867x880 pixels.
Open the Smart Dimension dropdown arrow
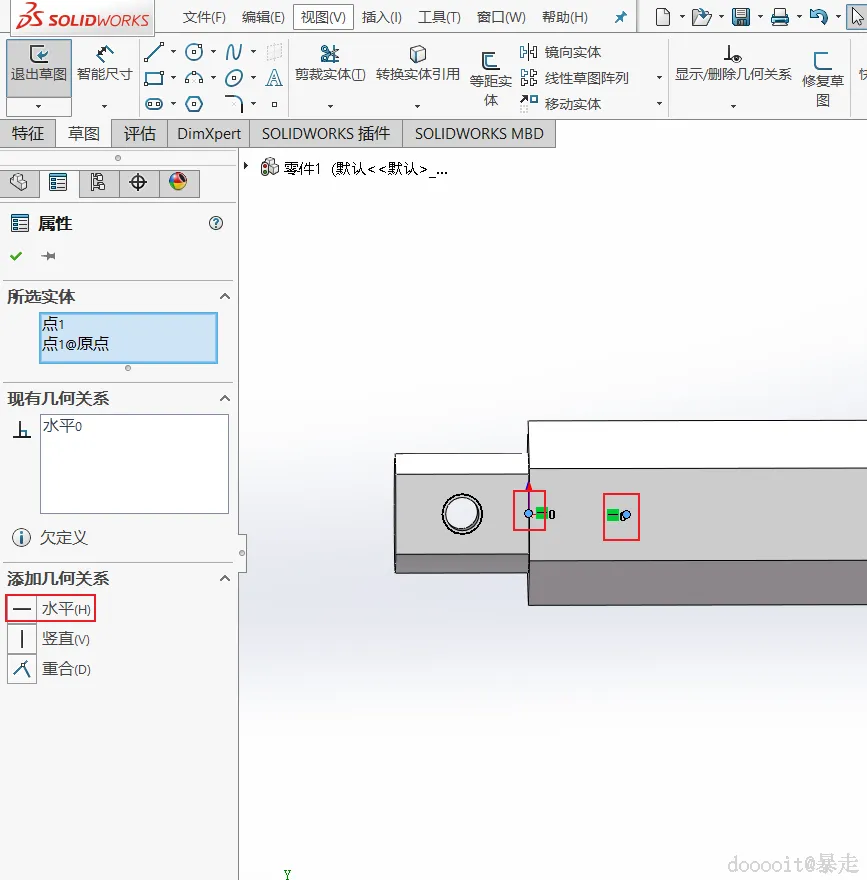pos(104,106)
